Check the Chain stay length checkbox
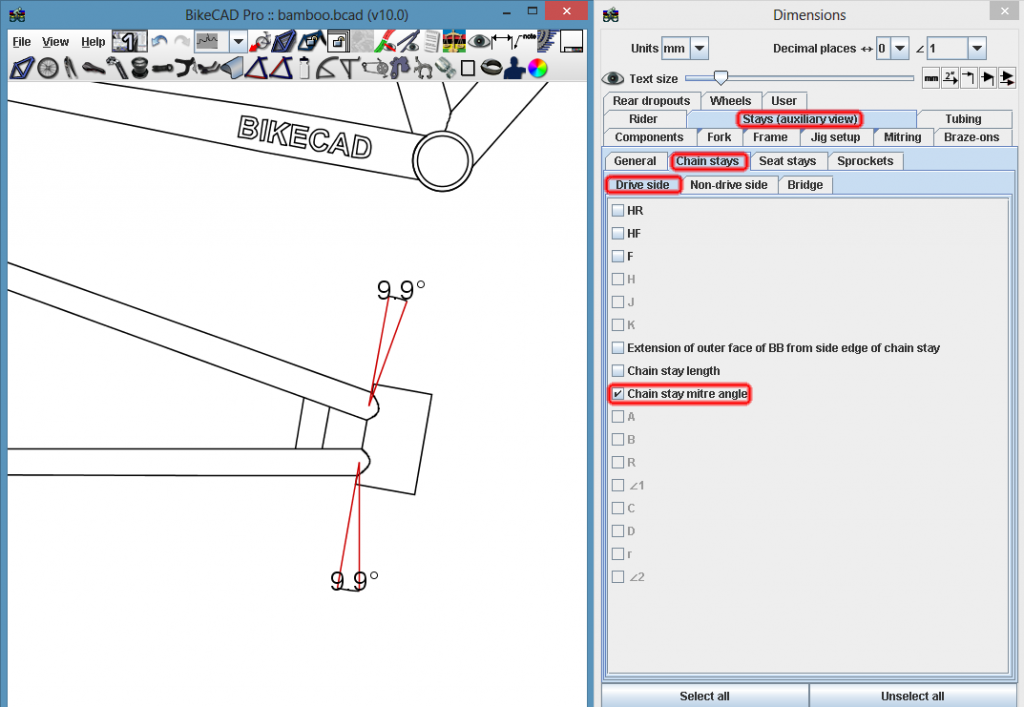1024x707 pixels. (618, 370)
